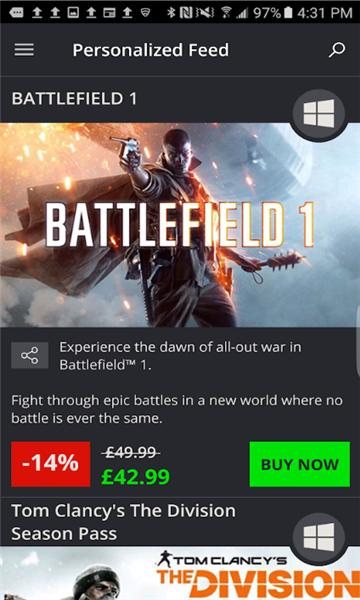Open the BATTLEFIELD 1 title heading

point(74,99)
